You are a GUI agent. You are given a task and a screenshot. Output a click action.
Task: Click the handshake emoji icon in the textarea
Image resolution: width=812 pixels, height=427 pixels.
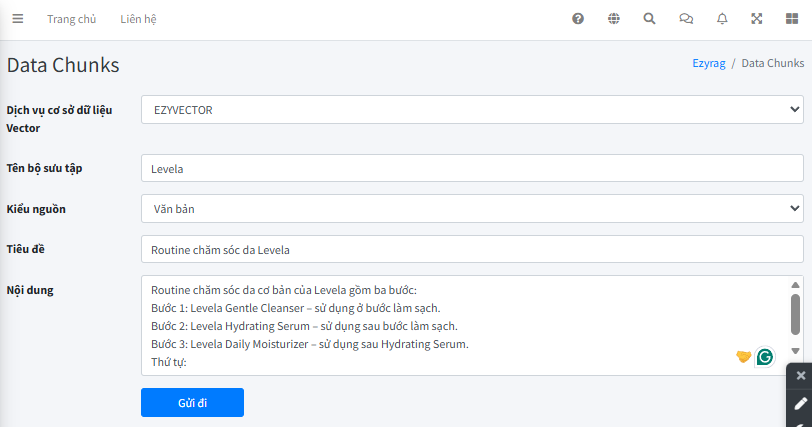[744, 357]
